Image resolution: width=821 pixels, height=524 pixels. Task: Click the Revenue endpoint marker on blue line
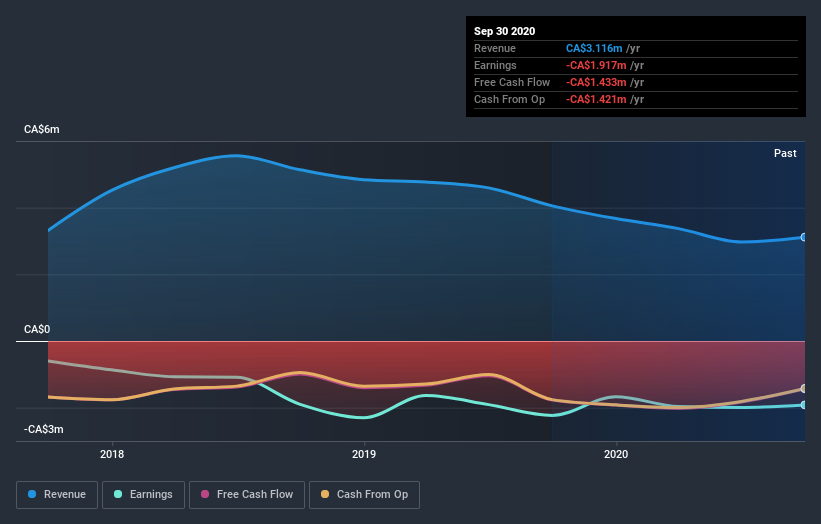[804, 237]
